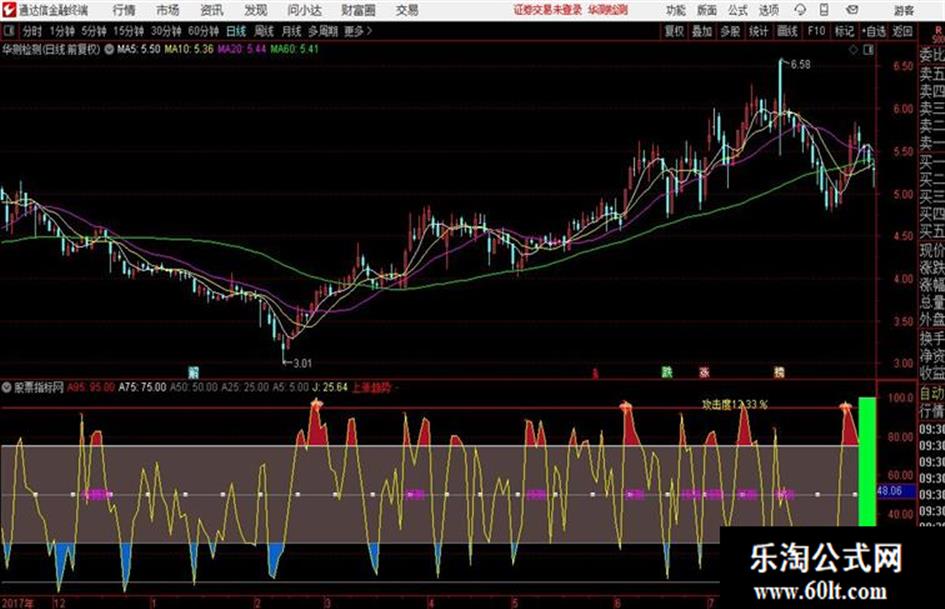Click the green 跌 event marker
The image size is (945, 609).
pyautogui.click(x=666, y=372)
